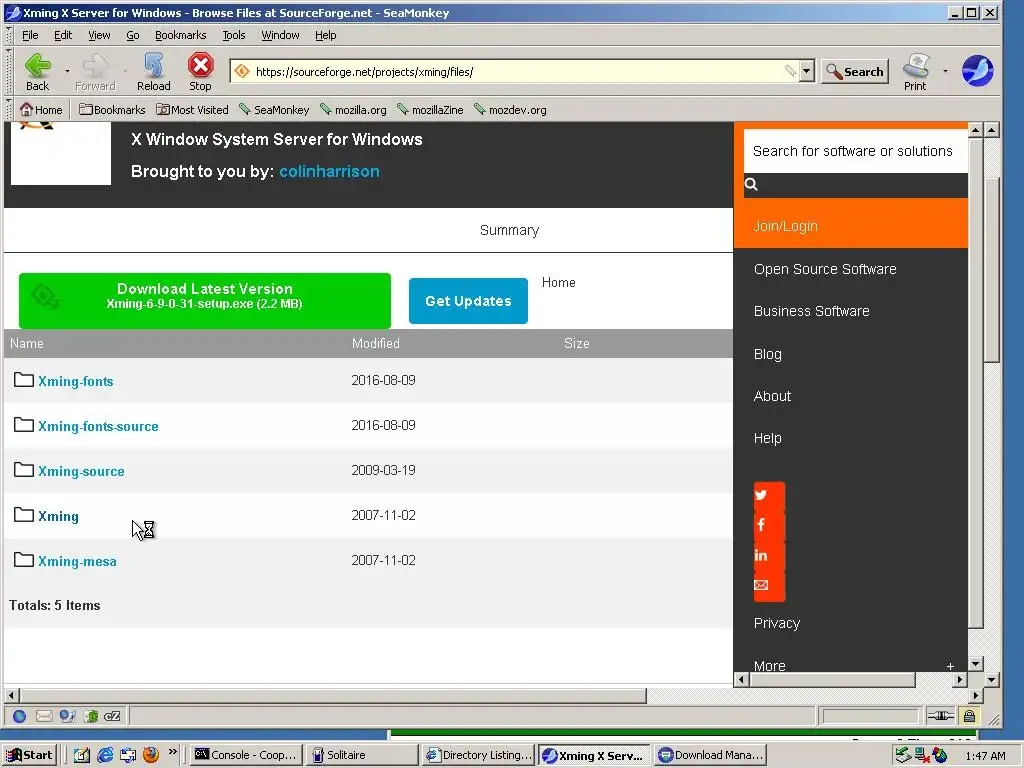Open ChatZilla icon in status bar
This screenshot has width=1024, height=768.
pyautogui.click(x=112, y=716)
